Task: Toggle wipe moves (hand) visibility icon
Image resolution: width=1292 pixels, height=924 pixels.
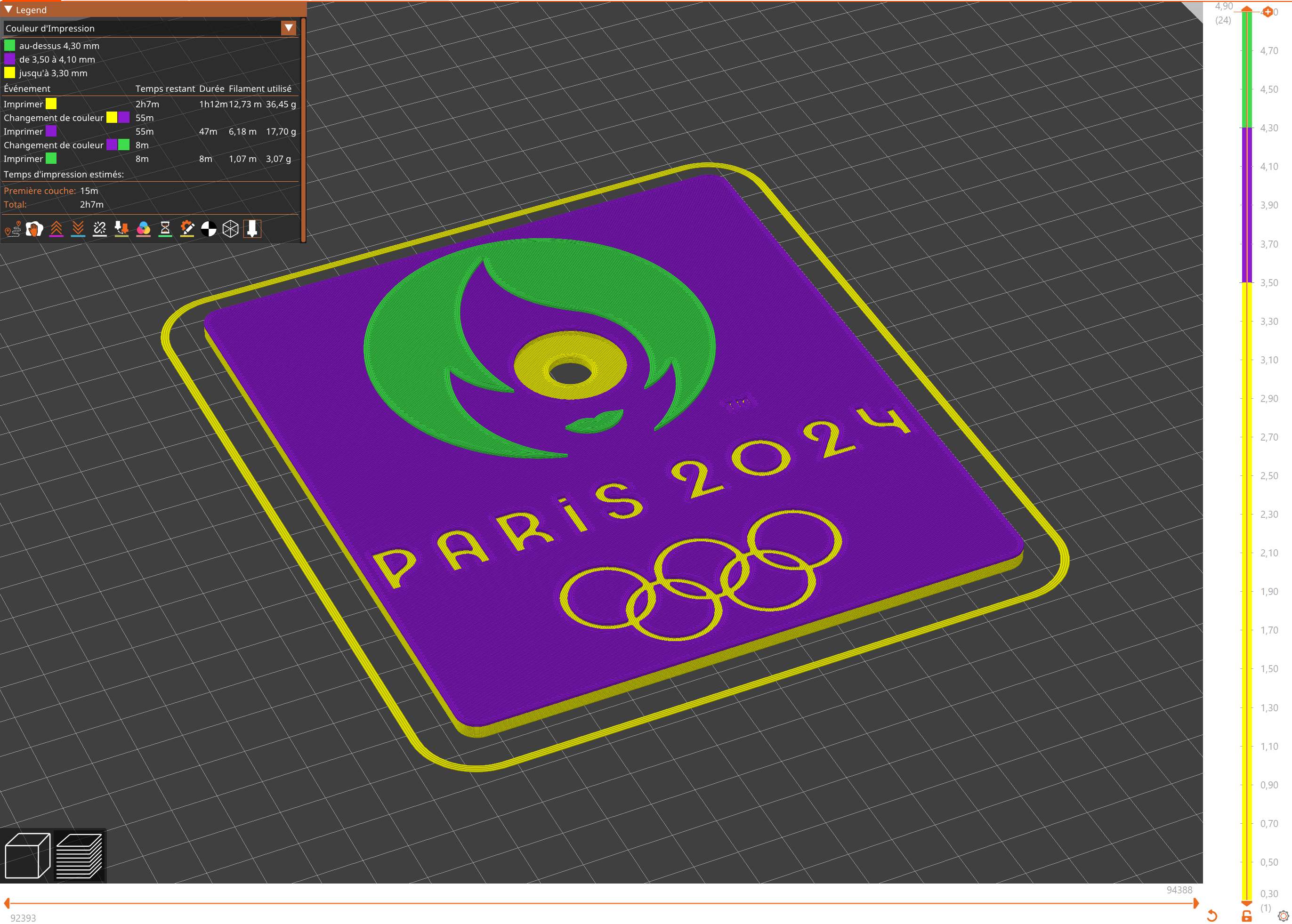Action: (x=34, y=229)
